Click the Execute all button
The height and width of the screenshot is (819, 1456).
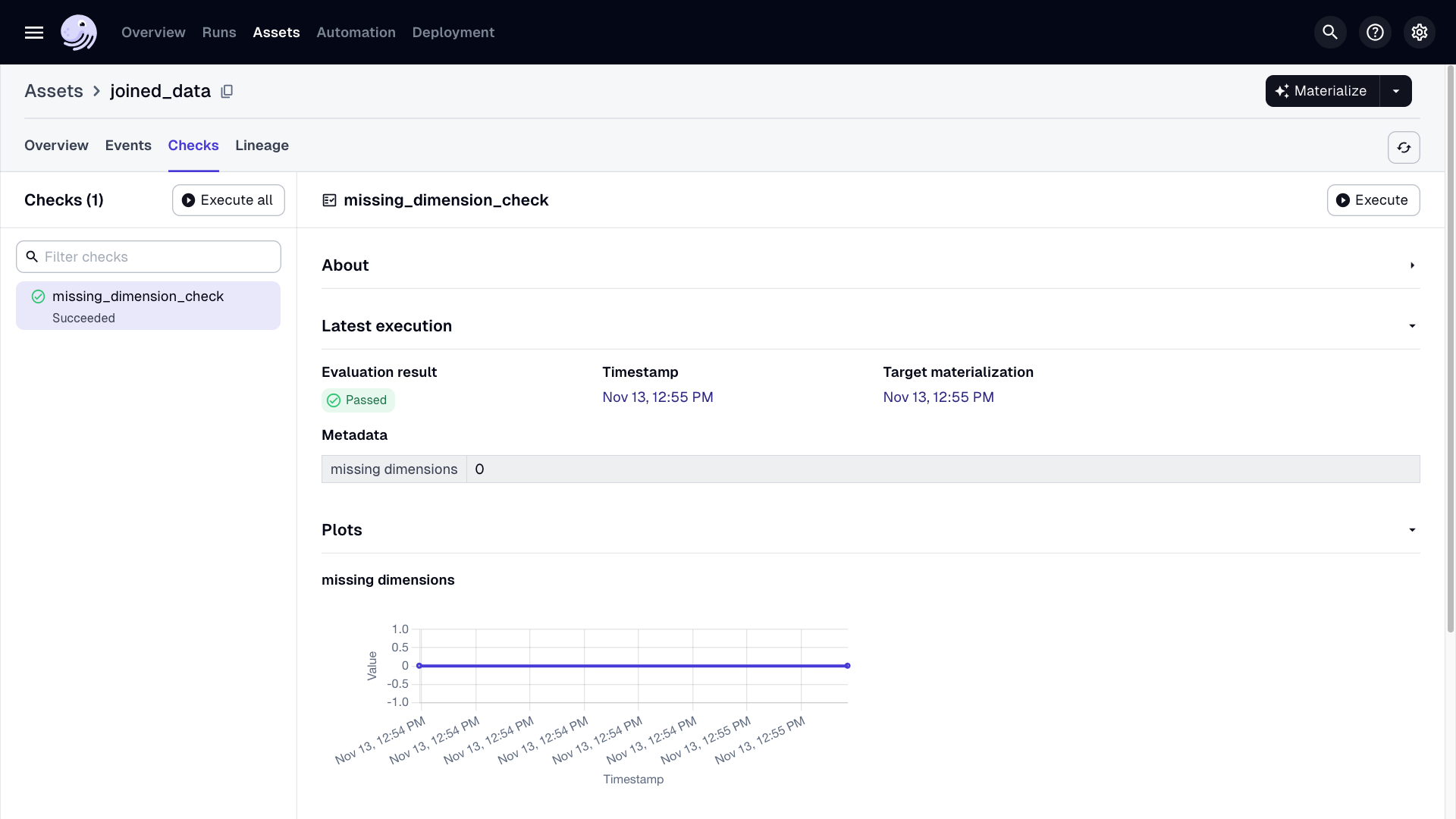pos(228,200)
